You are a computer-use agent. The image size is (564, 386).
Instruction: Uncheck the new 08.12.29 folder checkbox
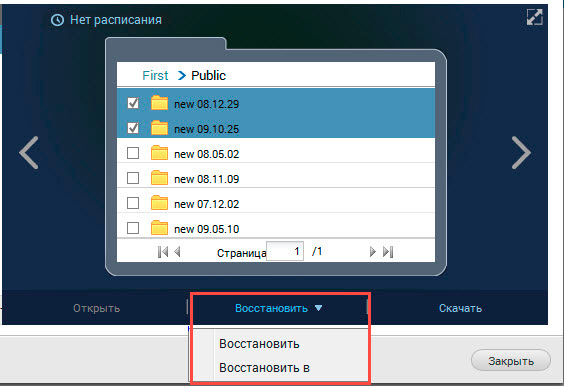pos(133,103)
